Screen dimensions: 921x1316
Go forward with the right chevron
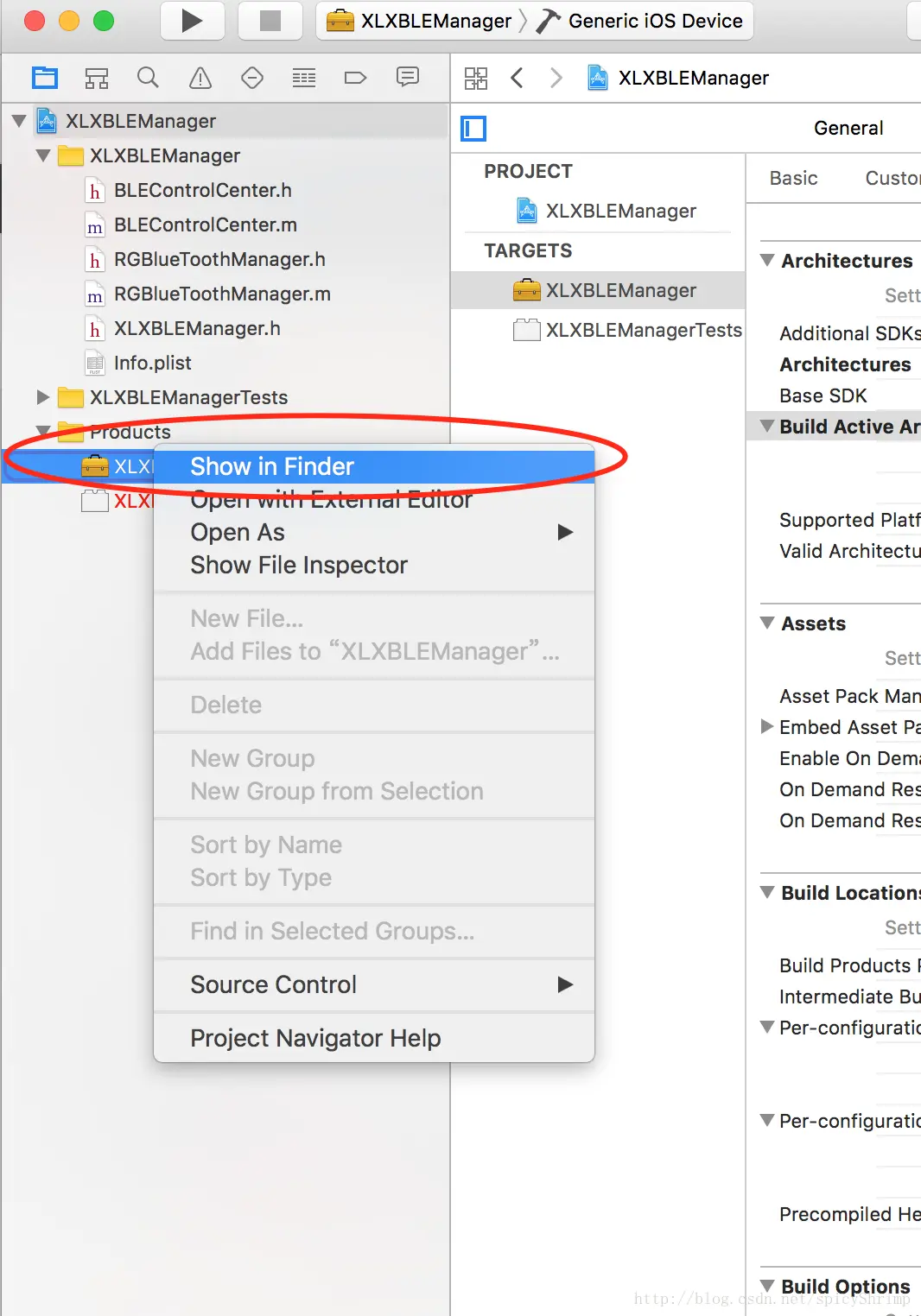[556, 79]
